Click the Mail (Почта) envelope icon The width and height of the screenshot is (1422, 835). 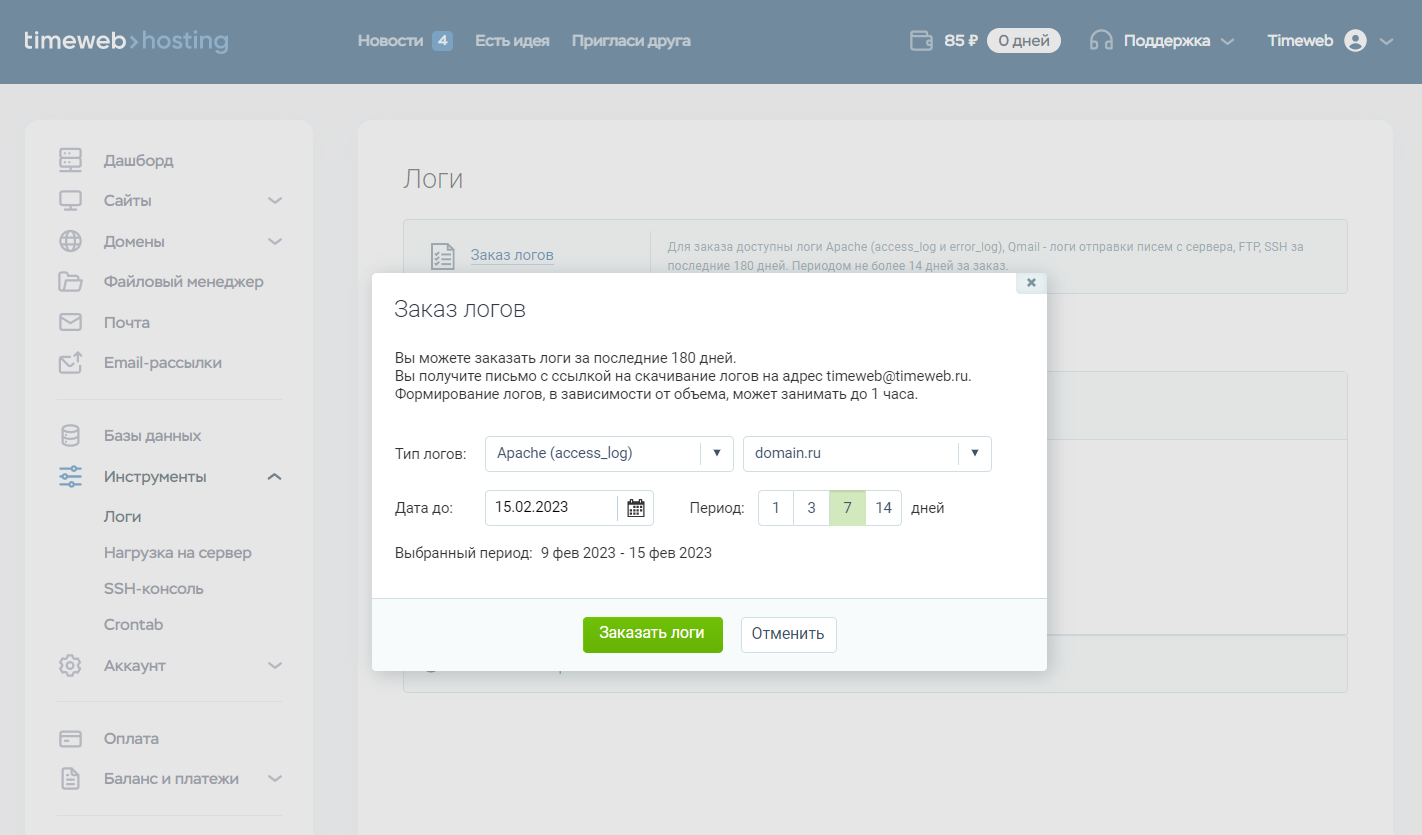[x=70, y=323]
